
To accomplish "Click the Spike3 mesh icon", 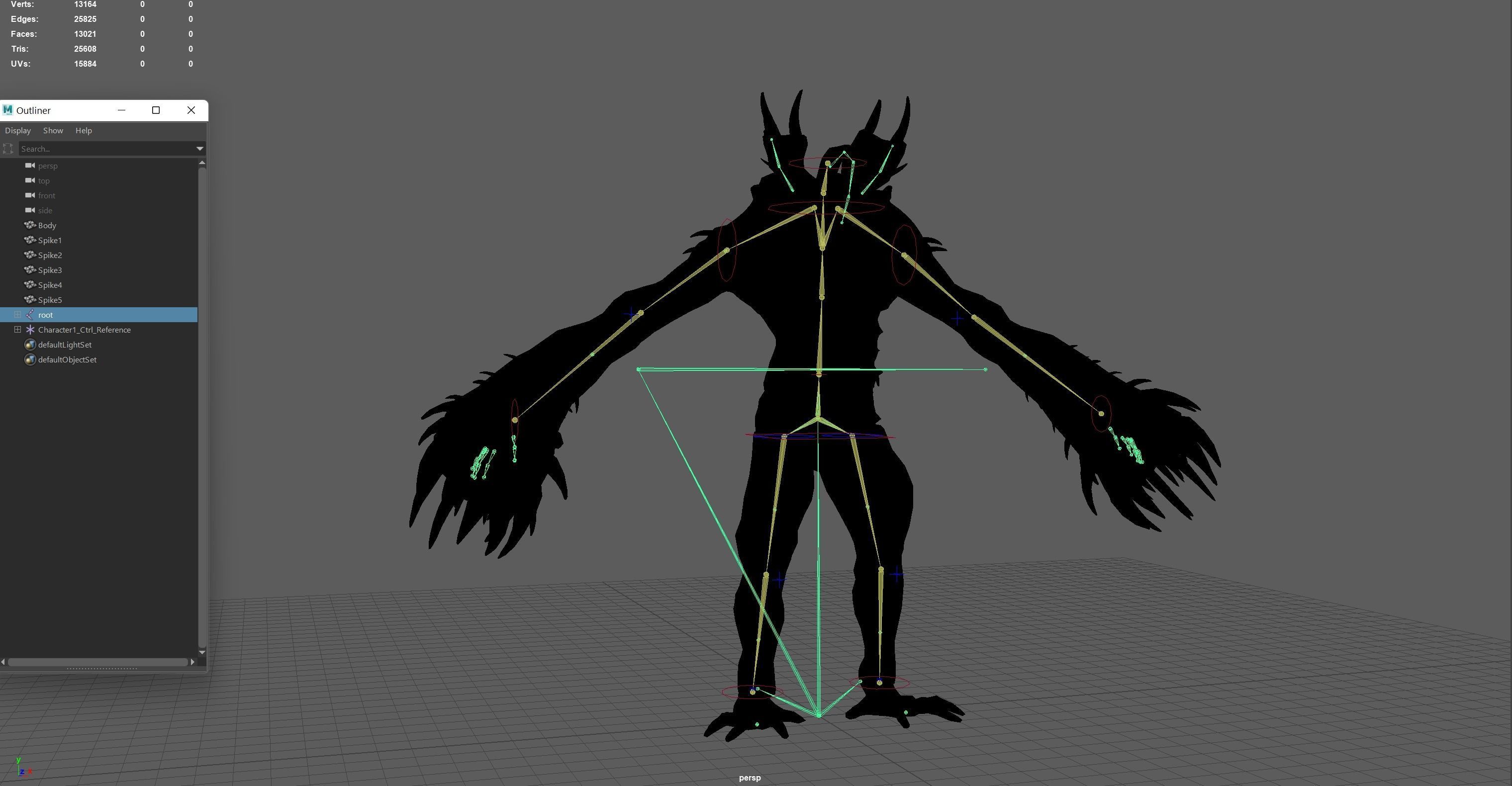I will tap(30, 270).
